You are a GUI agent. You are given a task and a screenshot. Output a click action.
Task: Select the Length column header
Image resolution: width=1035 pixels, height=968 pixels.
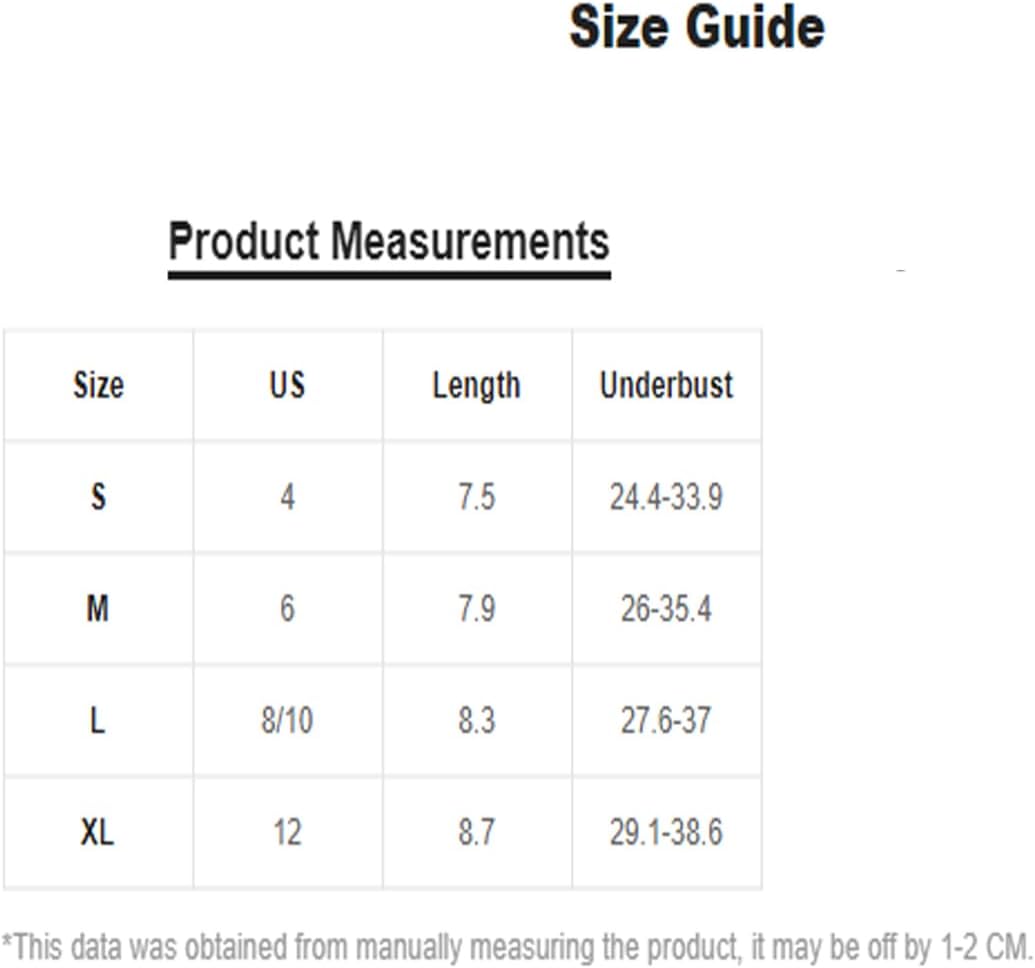(477, 386)
